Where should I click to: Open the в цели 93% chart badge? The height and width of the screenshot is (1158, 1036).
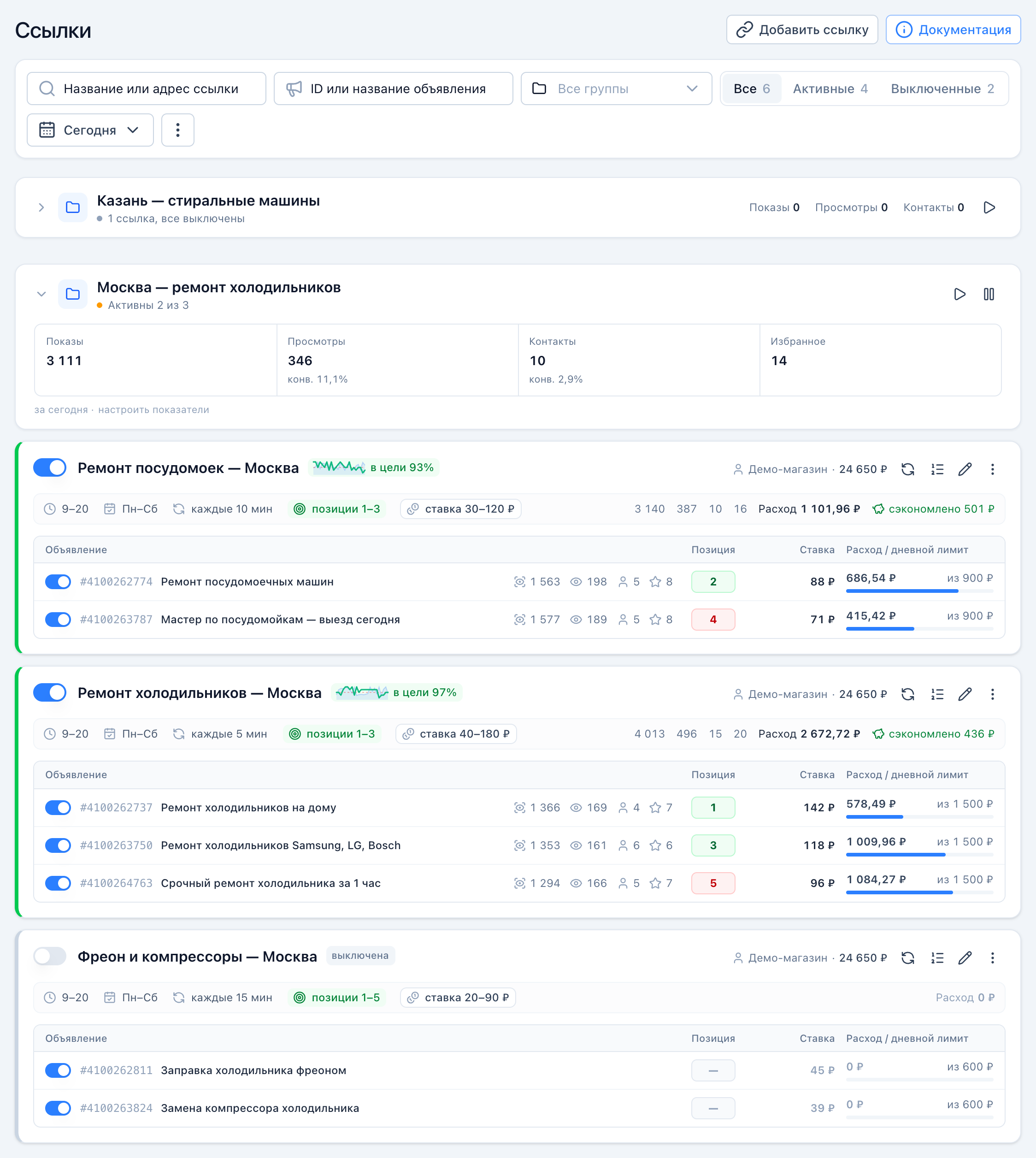click(x=373, y=467)
